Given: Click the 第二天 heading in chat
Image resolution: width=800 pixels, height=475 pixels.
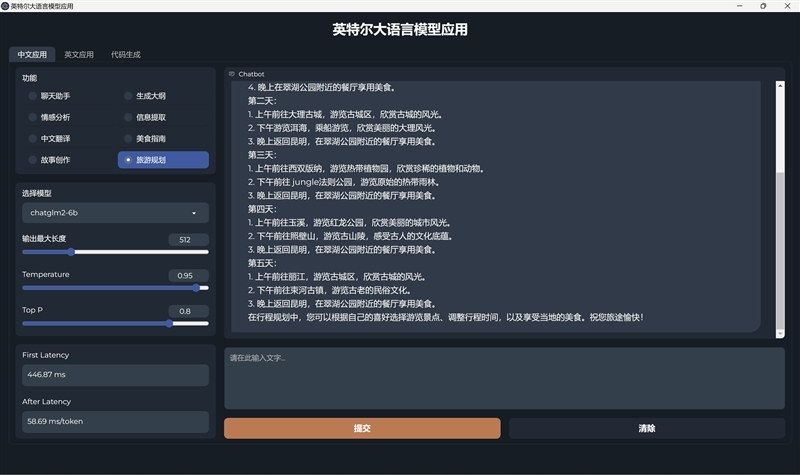Looking at the screenshot, I should (262, 101).
